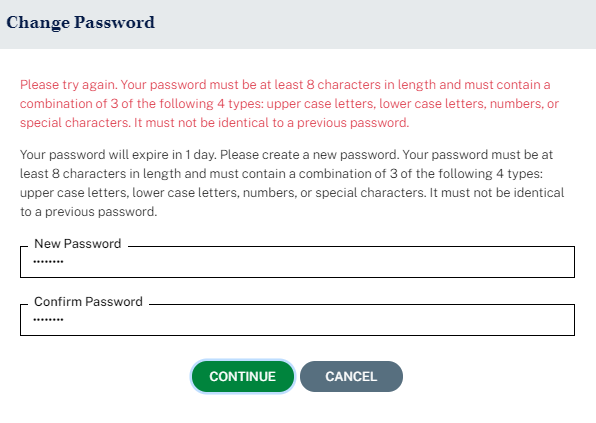Image resolution: width=596 pixels, height=423 pixels.
Task: Cancel the password change
Action: (x=351, y=376)
